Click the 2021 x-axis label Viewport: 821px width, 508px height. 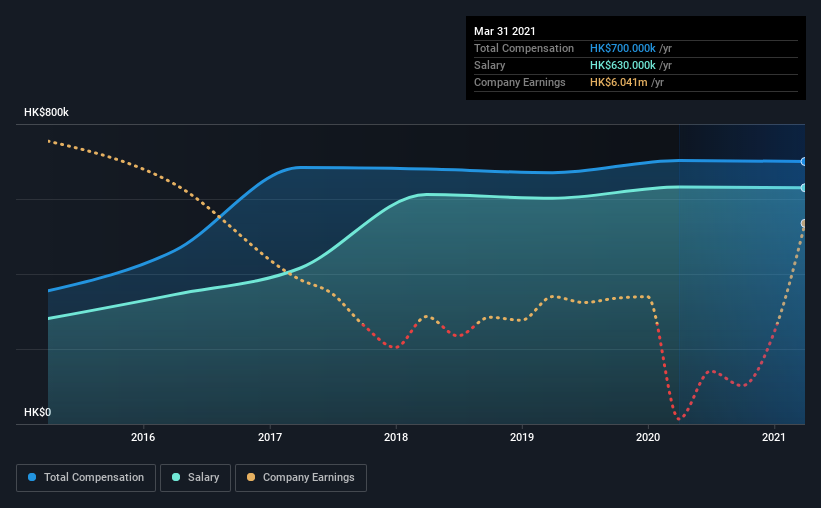click(x=774, y=437)
